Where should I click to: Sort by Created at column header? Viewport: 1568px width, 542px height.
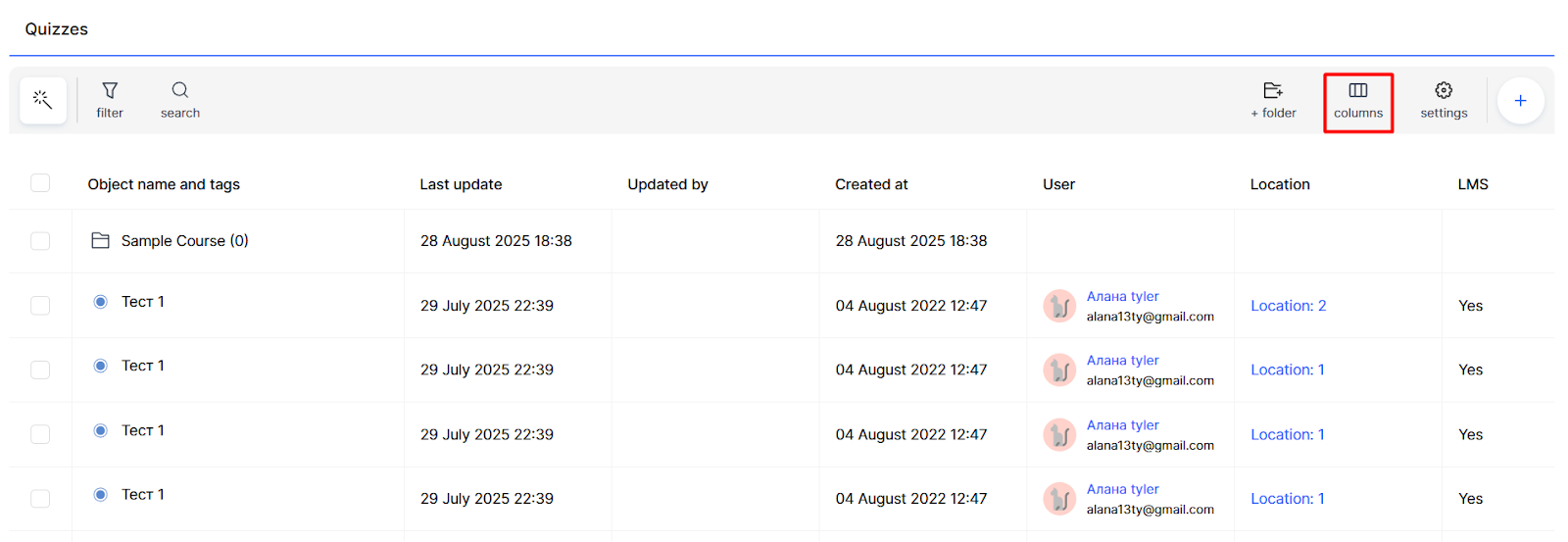pos(871,184)
